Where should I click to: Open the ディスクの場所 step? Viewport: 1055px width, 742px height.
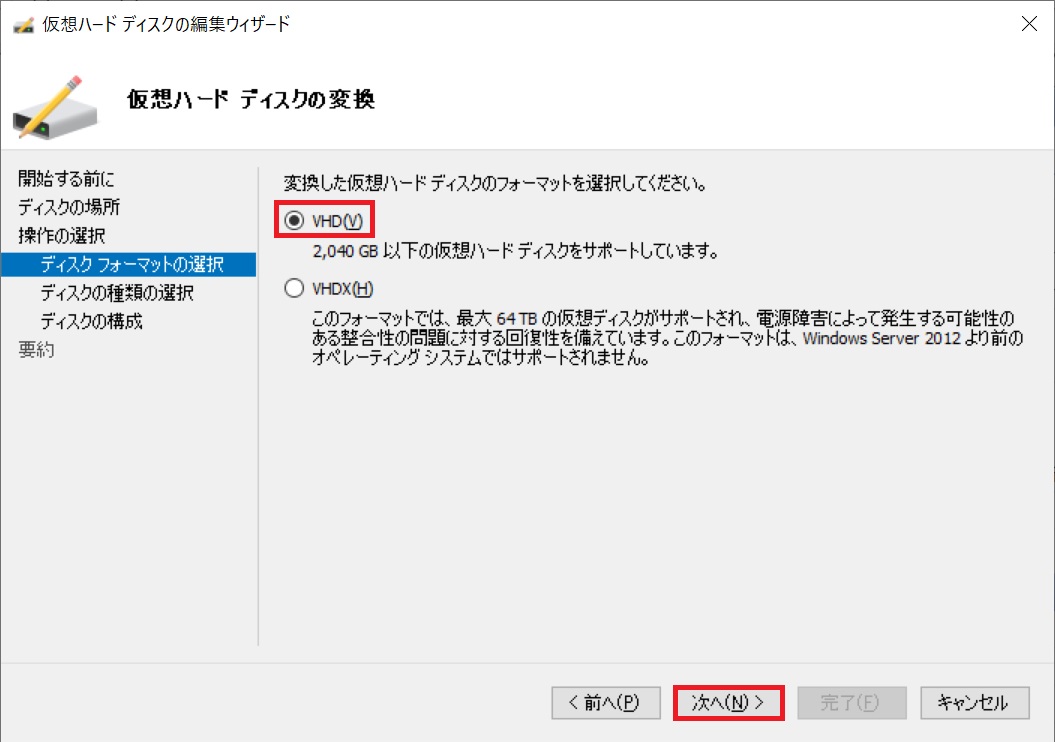69,207
